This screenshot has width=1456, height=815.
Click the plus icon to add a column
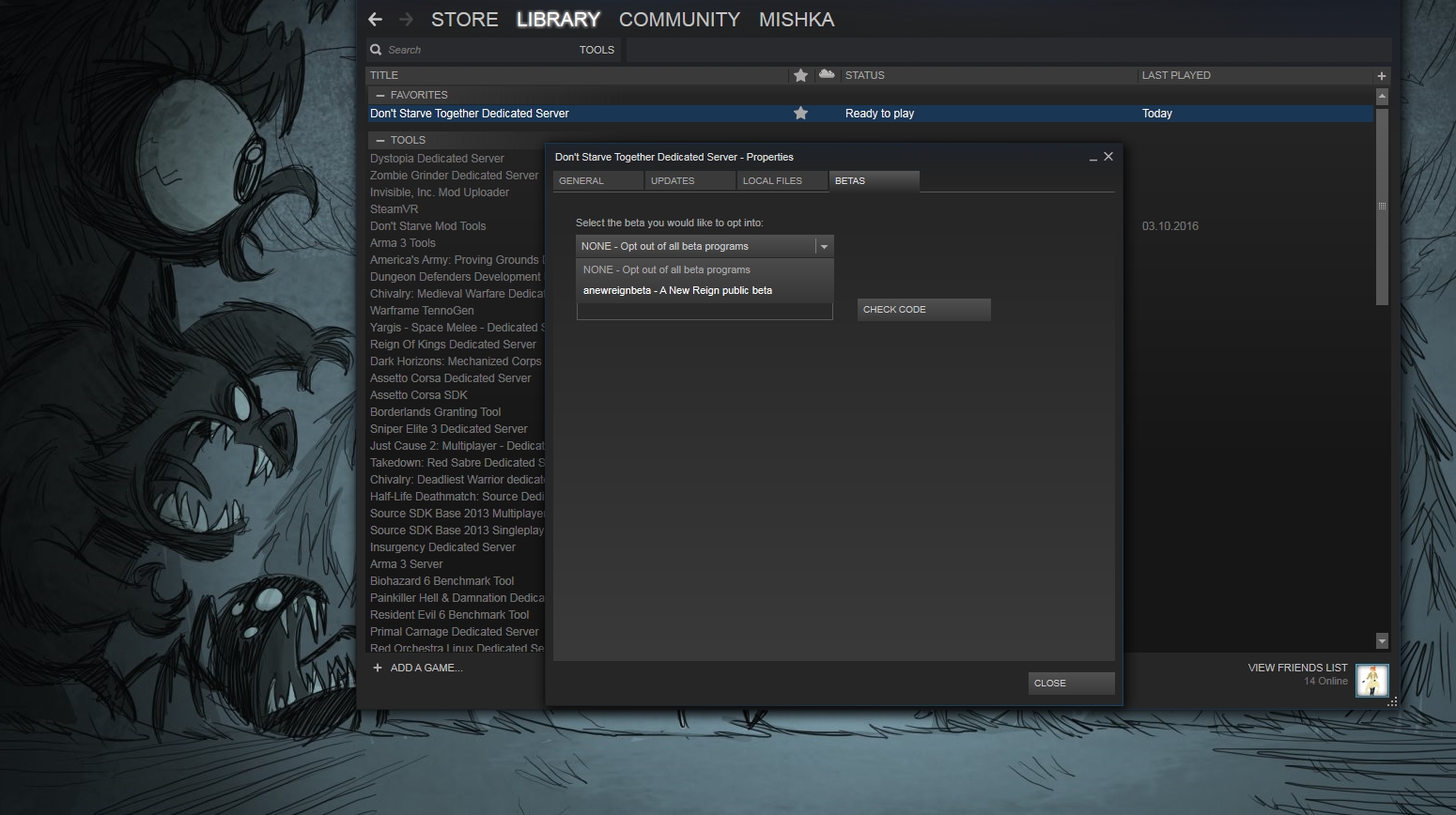coord(1381,76)
